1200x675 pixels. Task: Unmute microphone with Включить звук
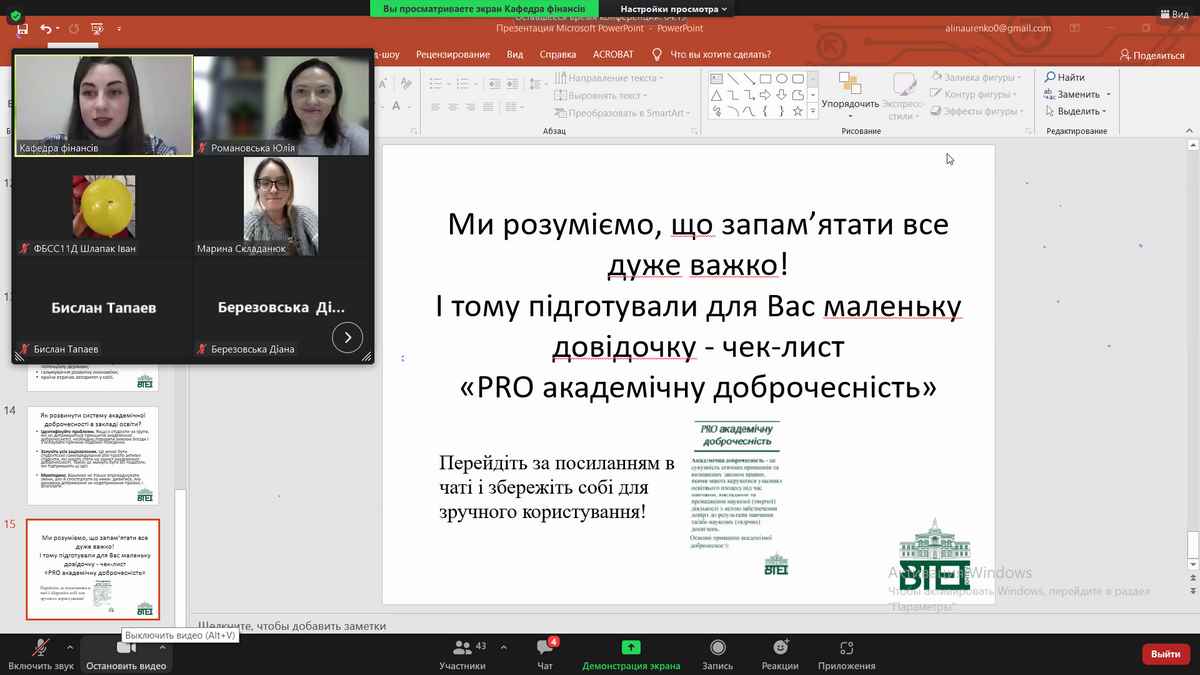[x=40, y=653]
